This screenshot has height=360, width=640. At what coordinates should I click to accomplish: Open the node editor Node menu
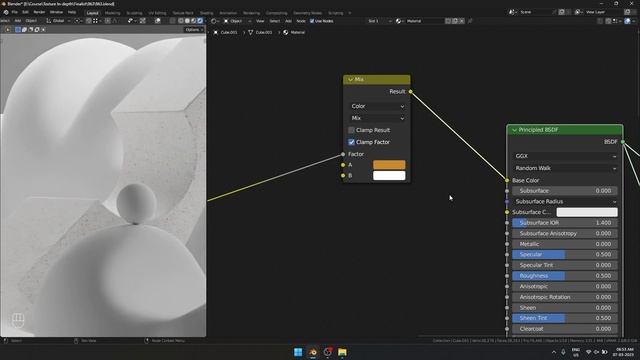coord(301,21)
